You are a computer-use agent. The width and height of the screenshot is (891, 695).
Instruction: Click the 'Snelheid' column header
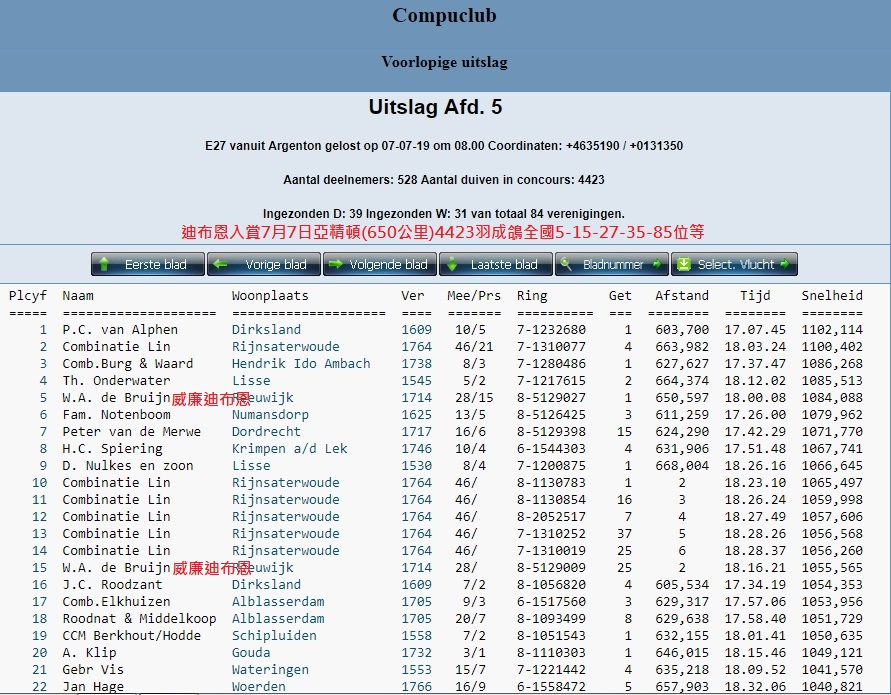[832, 296]
